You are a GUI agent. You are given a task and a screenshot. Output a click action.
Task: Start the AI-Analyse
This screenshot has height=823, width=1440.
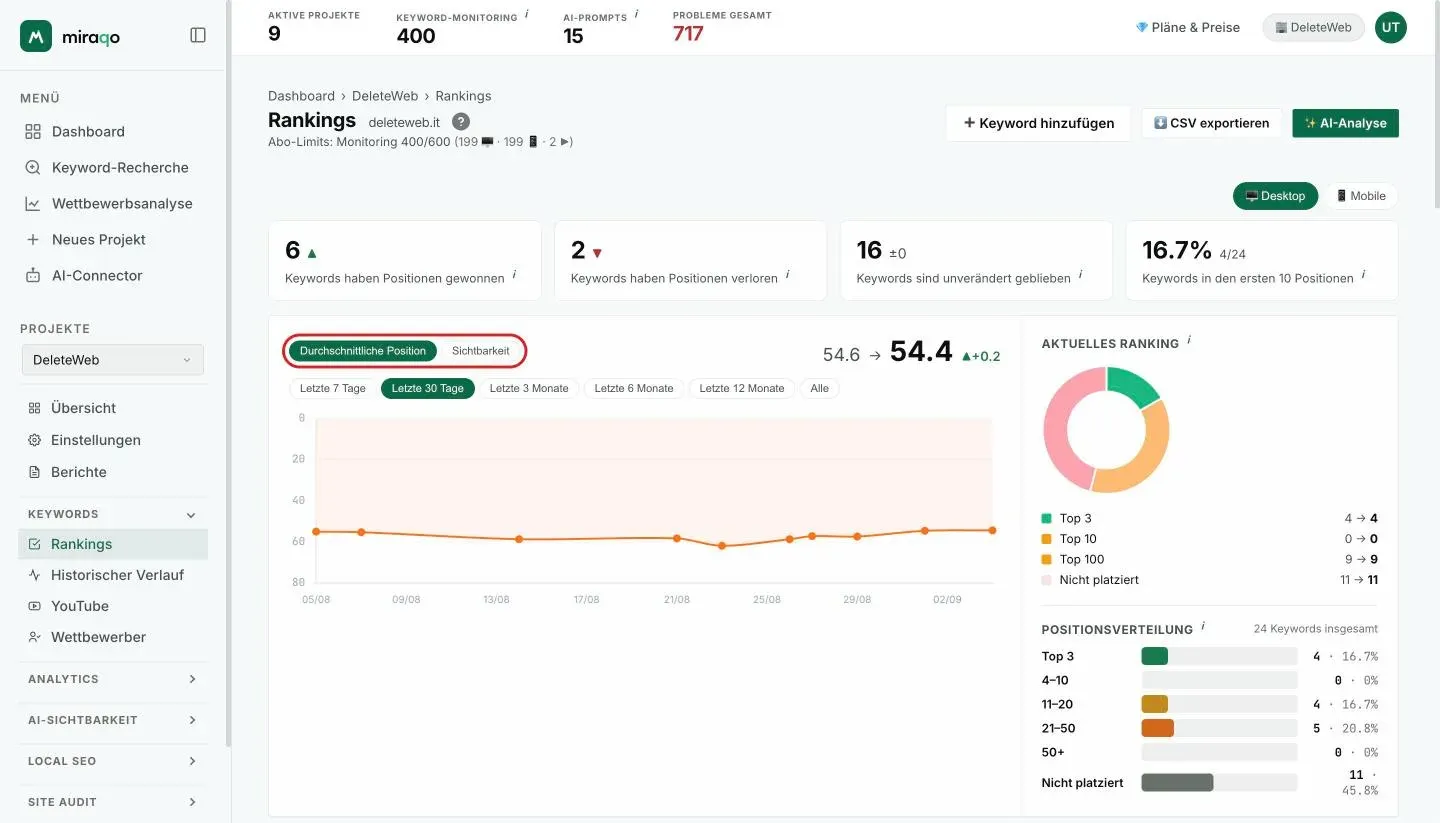point(1345,123)
